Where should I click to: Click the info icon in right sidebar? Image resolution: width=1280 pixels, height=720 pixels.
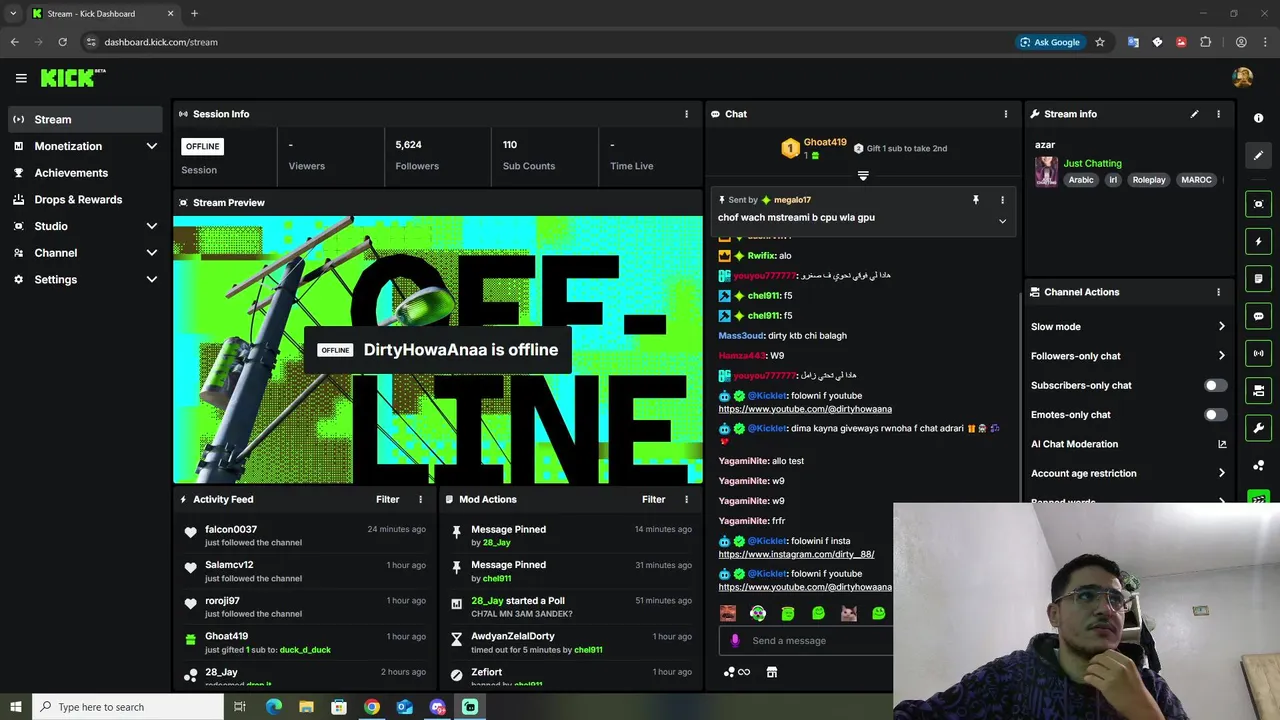click(x=1258, y=118)
